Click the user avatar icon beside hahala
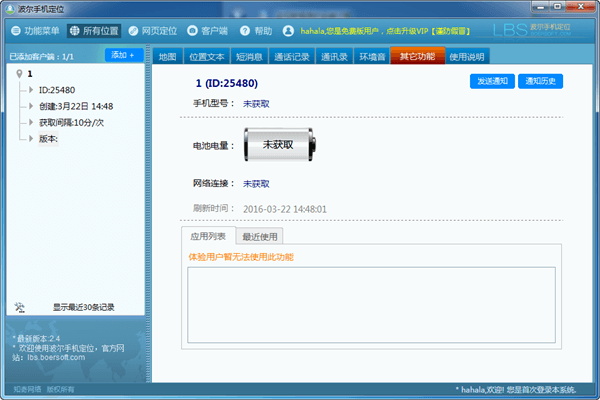The height and width of the screenshot is (400, 600). pos(289,31)
